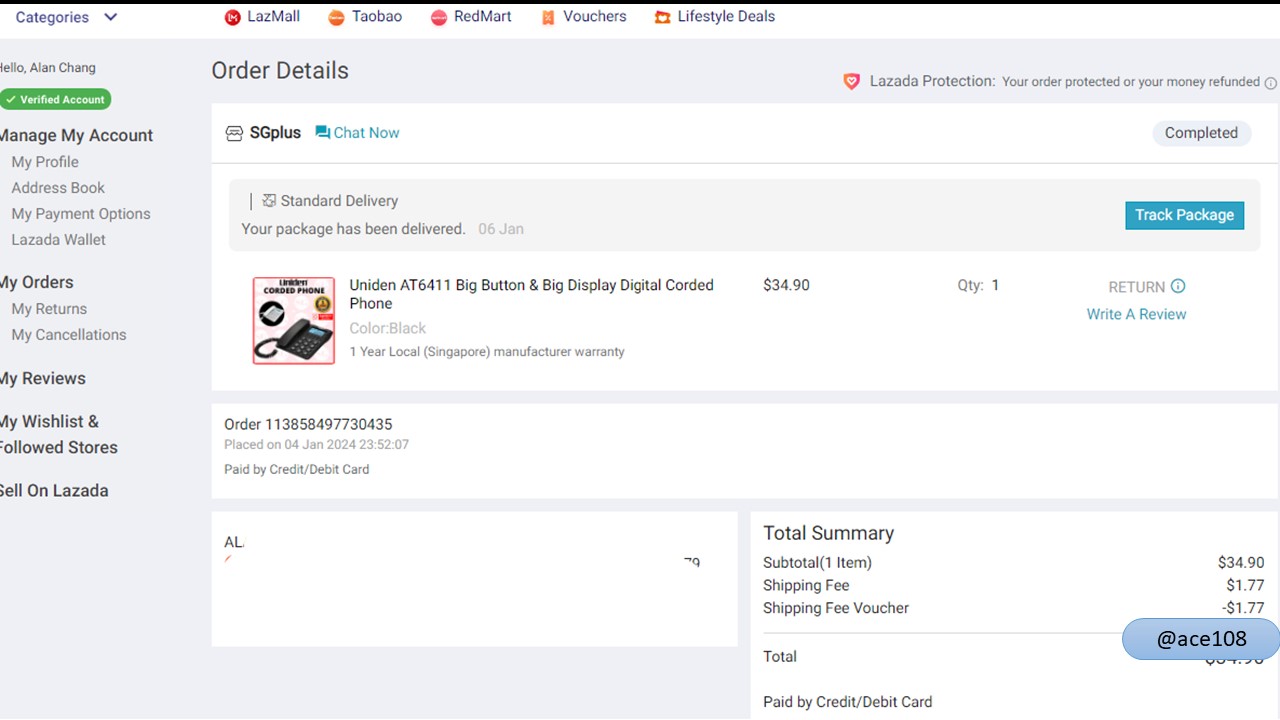Open Address Book in the sidebar

(58, 188)
